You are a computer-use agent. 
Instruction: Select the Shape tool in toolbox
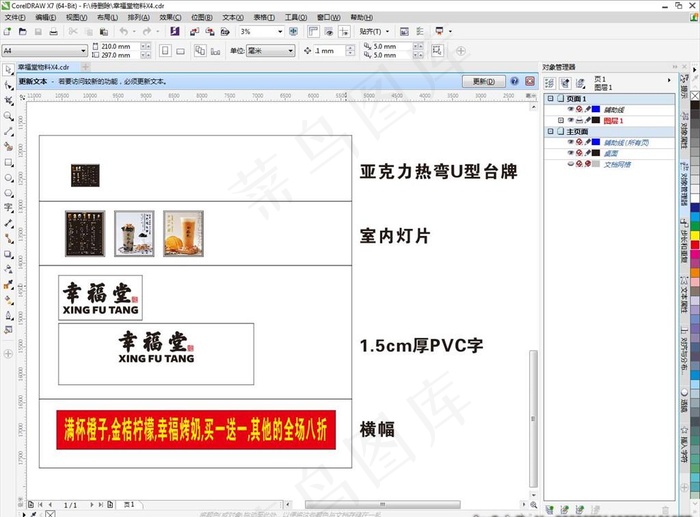8,85
